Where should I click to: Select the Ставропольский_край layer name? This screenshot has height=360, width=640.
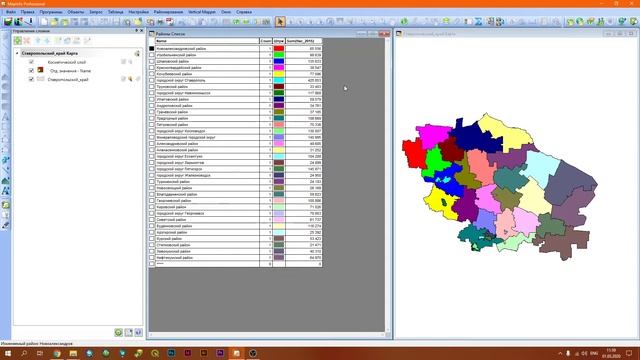tap(68, 79)
